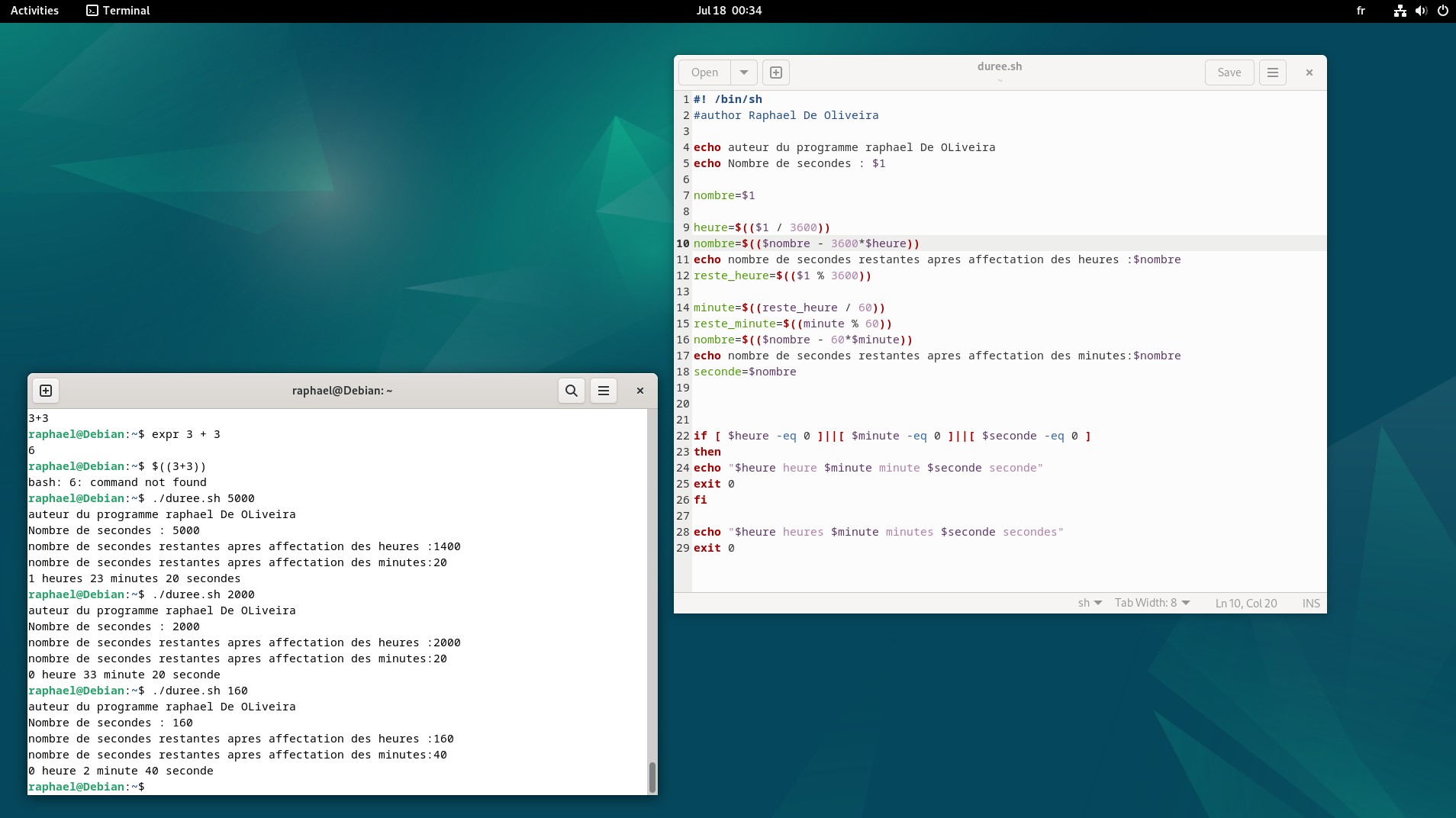Viewport: 1456px width, 818px height.
Task: Open the Terminal app menu in top bar
Action: 118,11
